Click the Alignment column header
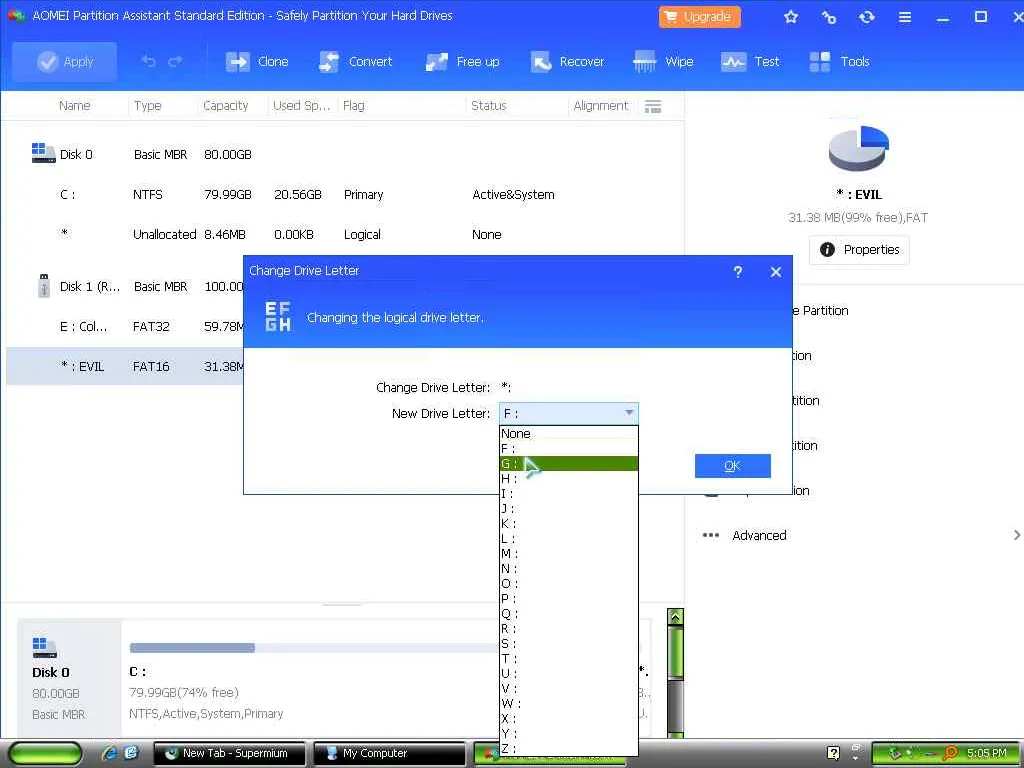The height and width of the screenshot is (768, 1024). coord(600,106)
